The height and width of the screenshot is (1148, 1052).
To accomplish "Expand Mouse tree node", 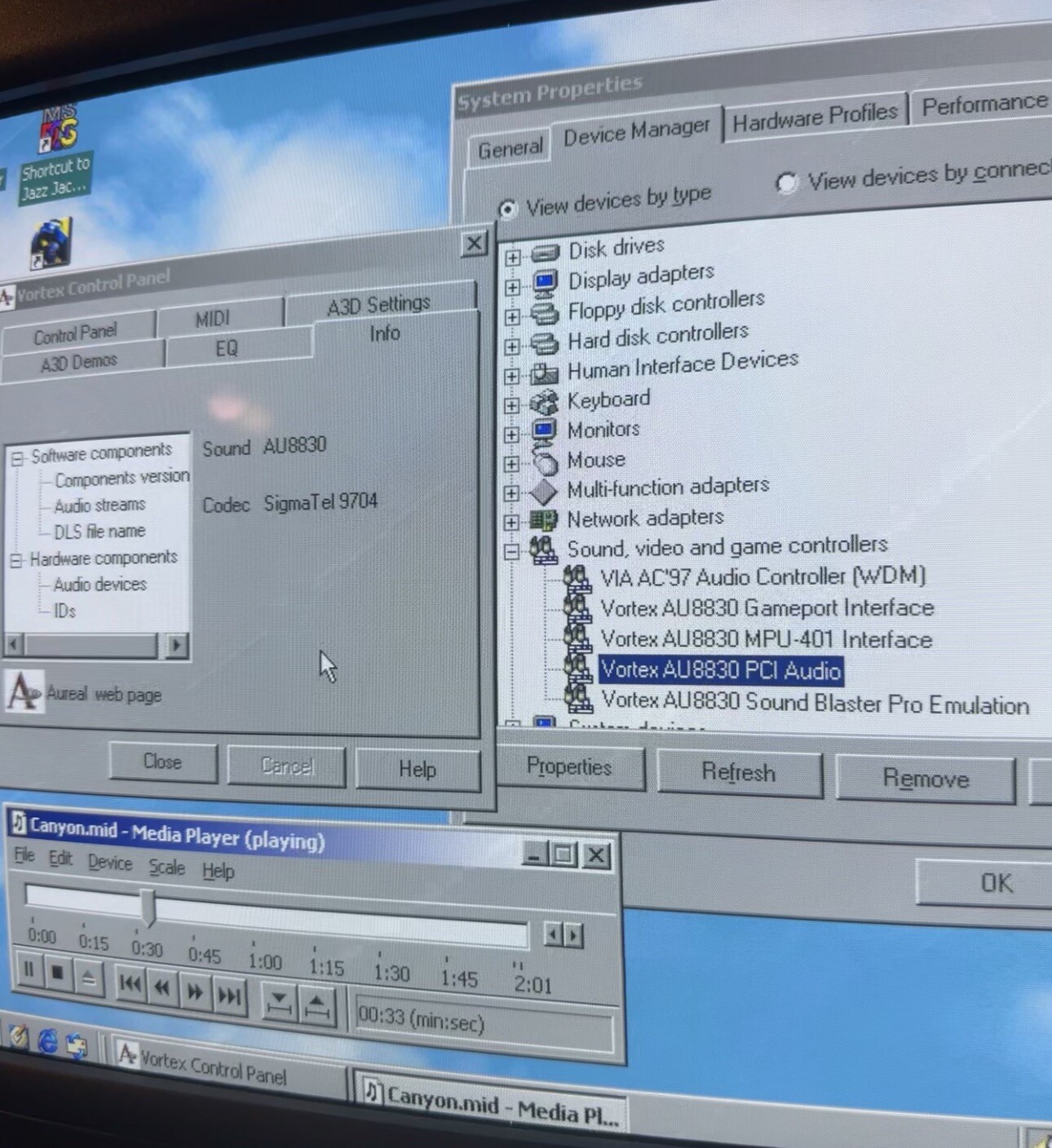I will pos(512,464).
